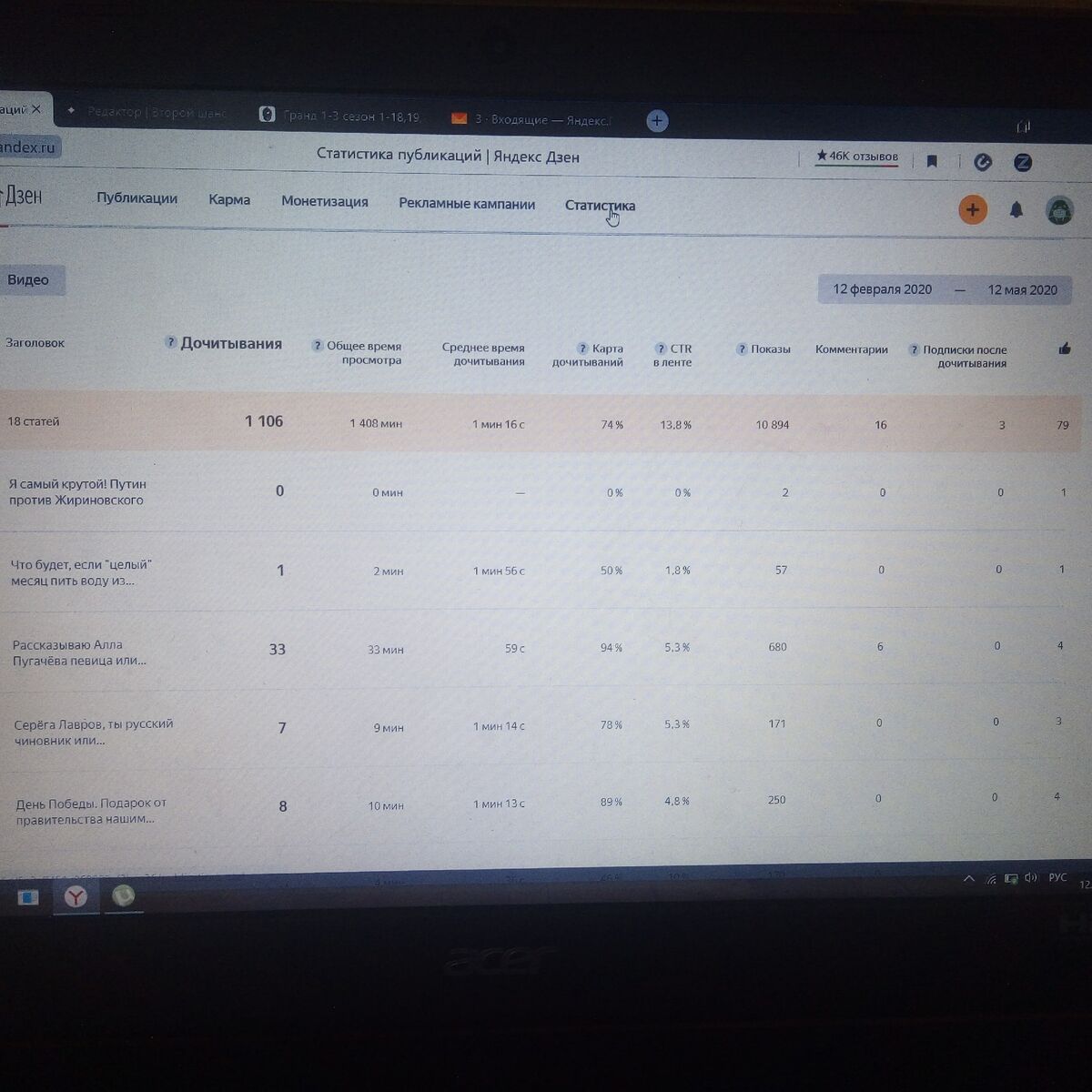Show help for Дочитывания column
Screen dimensions: 1092x1092
click(170, 342)
